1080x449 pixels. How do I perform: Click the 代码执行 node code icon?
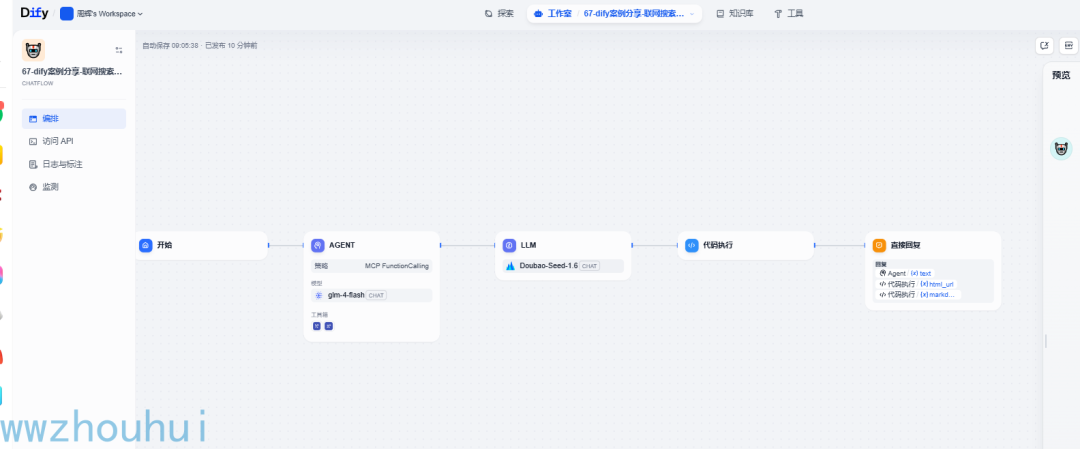(x=692, y=245)
